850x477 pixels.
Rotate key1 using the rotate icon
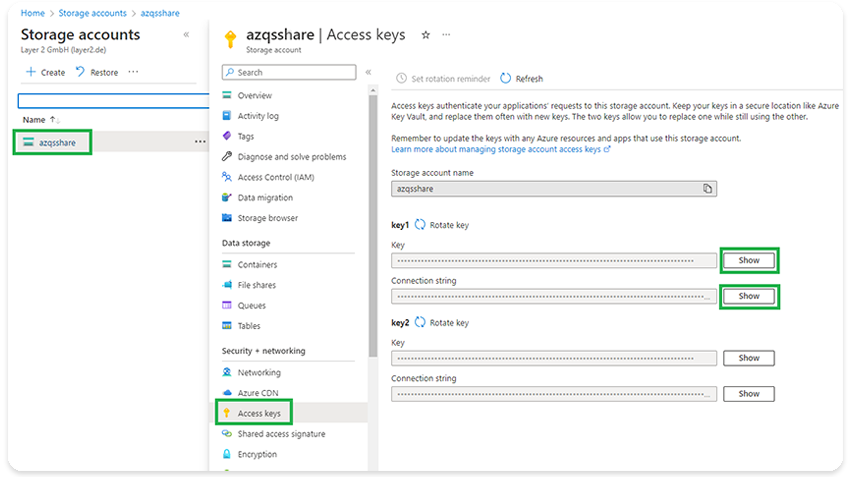tap(421, 225)
